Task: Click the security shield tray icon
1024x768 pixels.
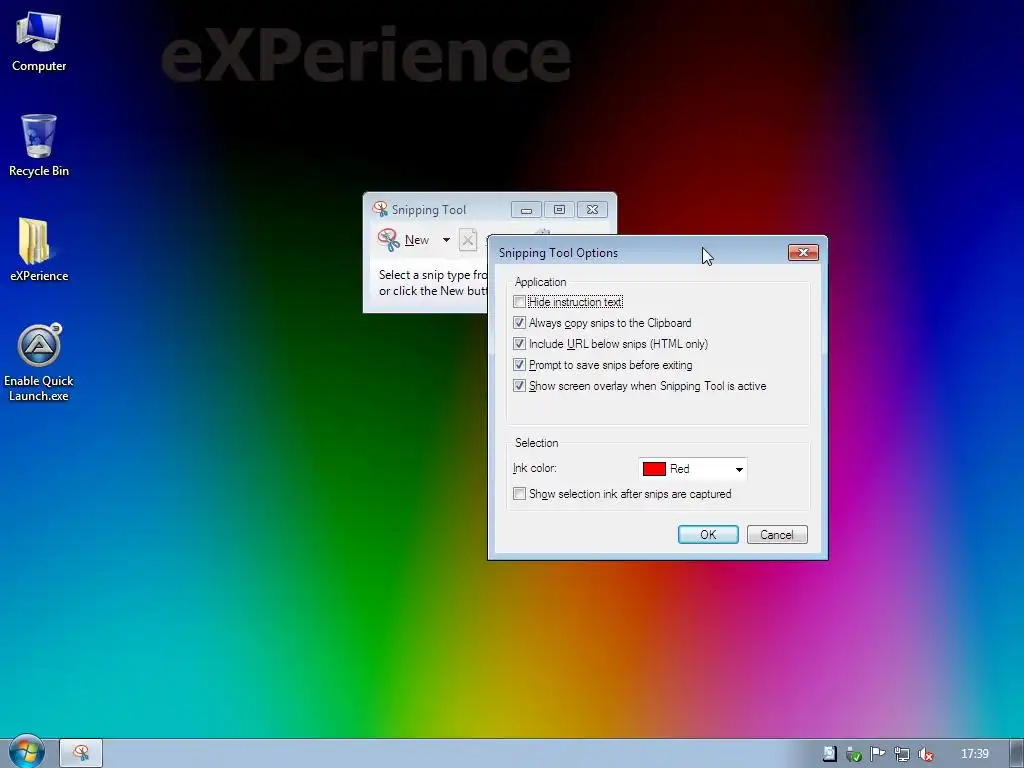Action: pyautogui.click(x=854, y=754)
